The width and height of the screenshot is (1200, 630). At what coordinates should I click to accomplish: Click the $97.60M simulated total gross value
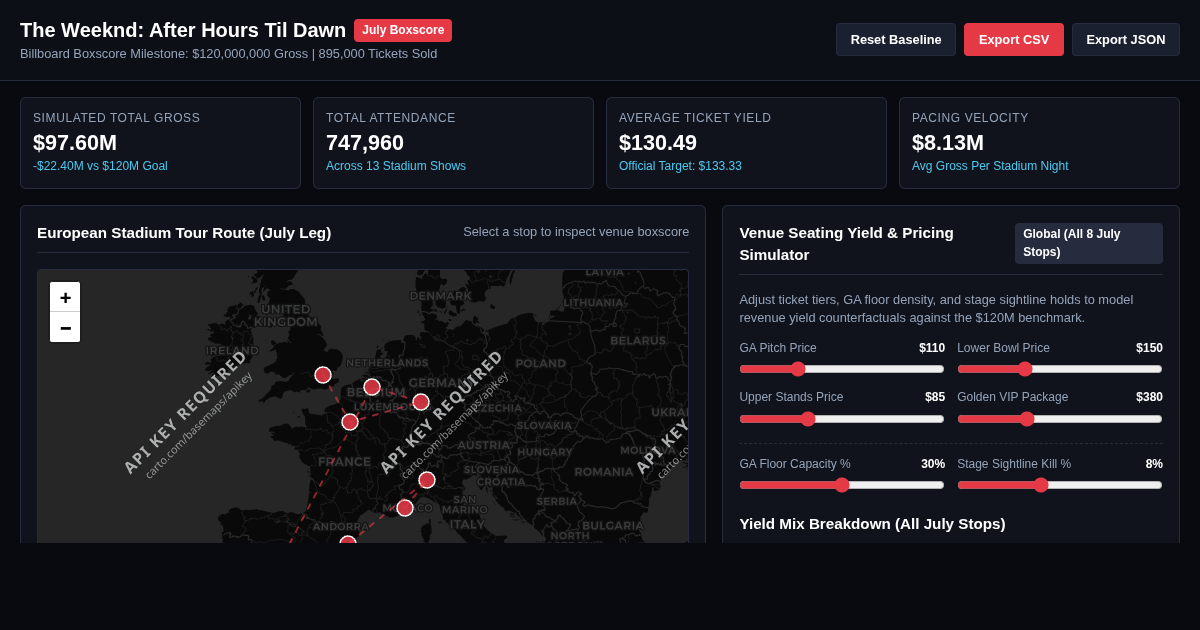[75, 143]
